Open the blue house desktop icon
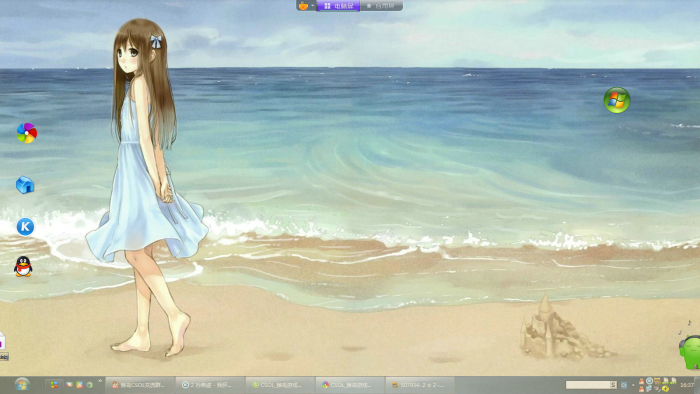This screenshot has width=700, height=394. click(25, 185)
